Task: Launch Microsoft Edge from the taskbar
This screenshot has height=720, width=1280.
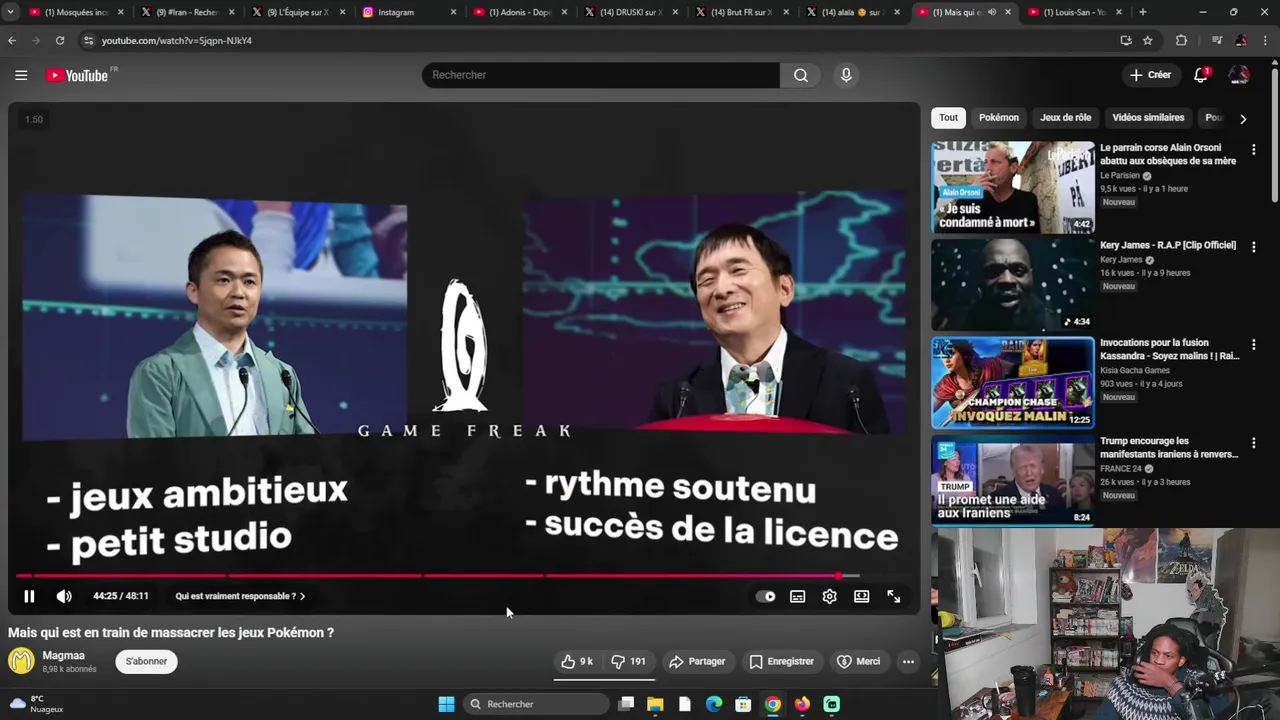Action: (x=714, y=704)
